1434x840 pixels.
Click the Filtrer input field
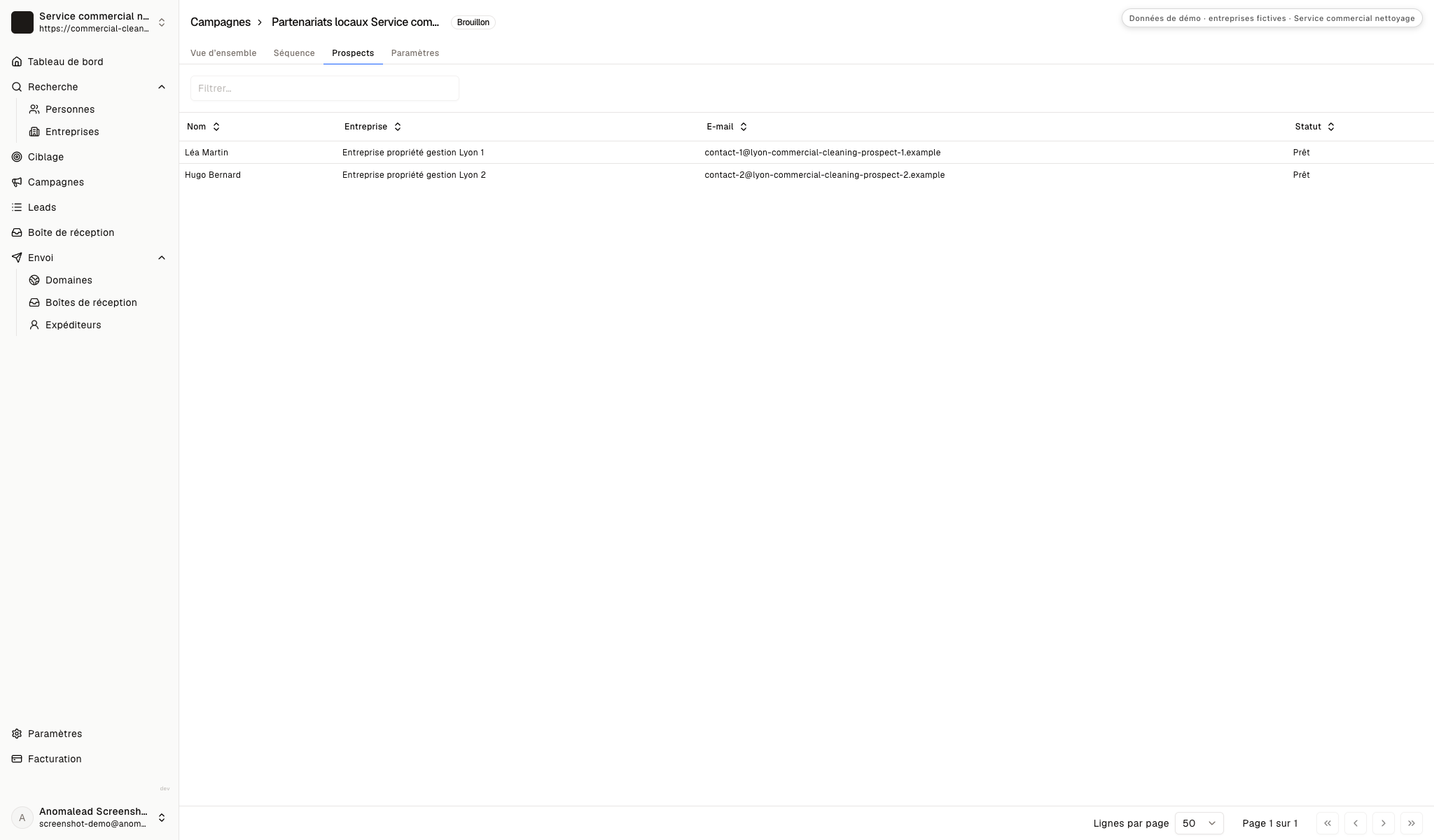pyautogui.click(x=325, y=88)
